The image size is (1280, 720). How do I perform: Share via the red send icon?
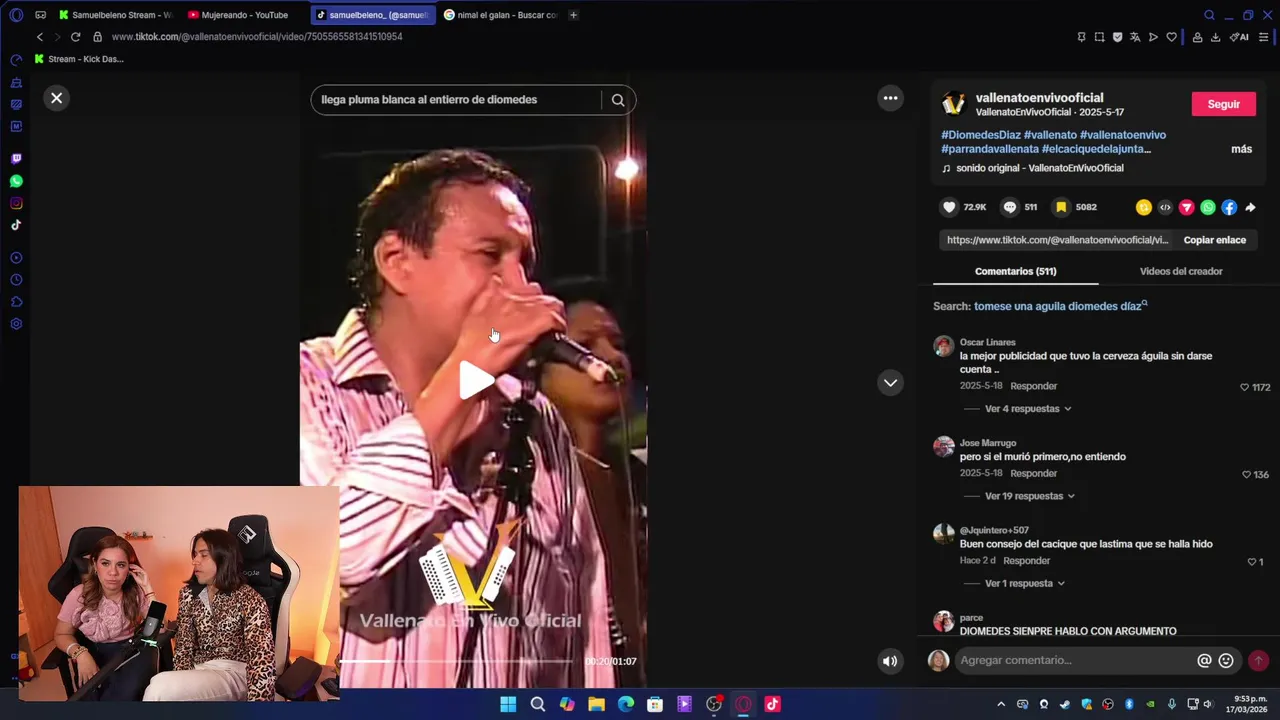(1186, 207)
